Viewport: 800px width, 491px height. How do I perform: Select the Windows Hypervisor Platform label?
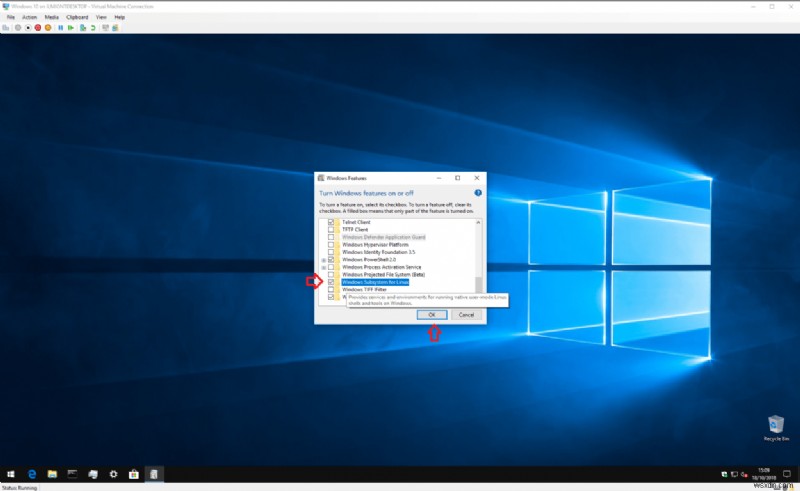[x=375, y=244]
